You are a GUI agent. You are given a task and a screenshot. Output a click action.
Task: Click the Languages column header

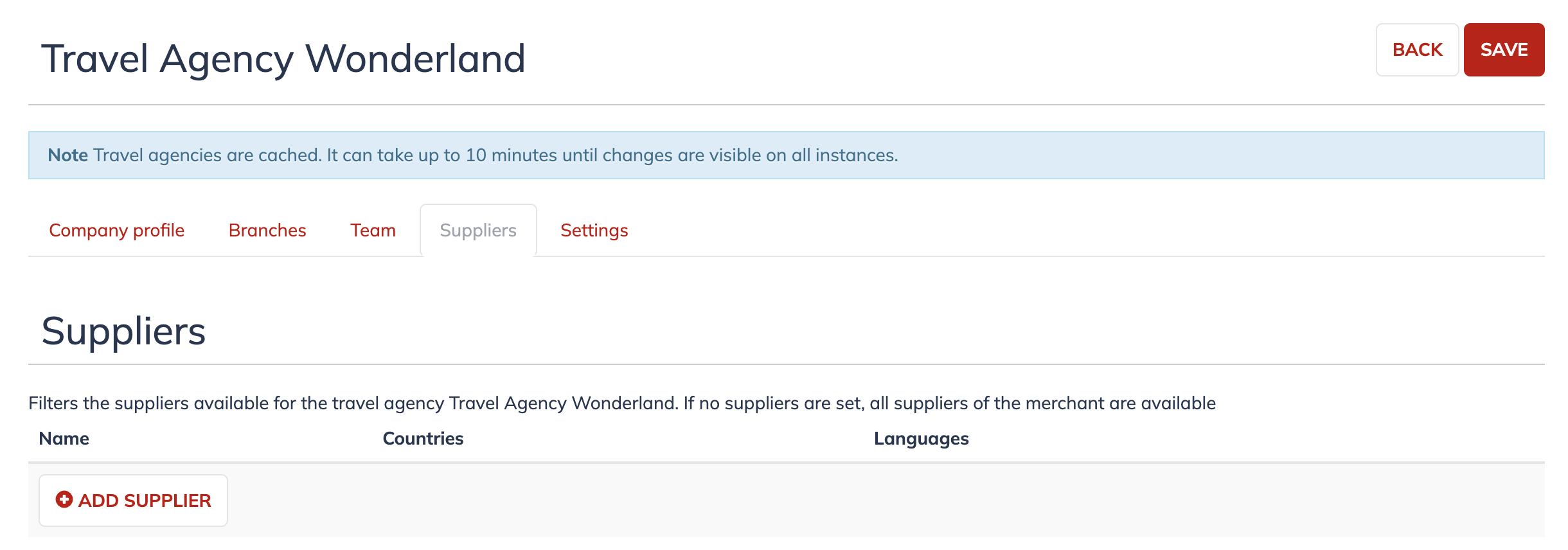coord(921,439)
